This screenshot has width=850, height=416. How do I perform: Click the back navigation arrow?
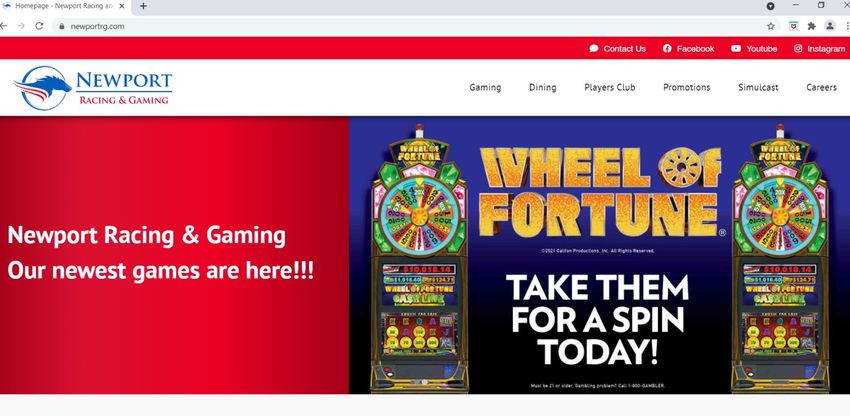pyautogui.click(x=3, y=26)
